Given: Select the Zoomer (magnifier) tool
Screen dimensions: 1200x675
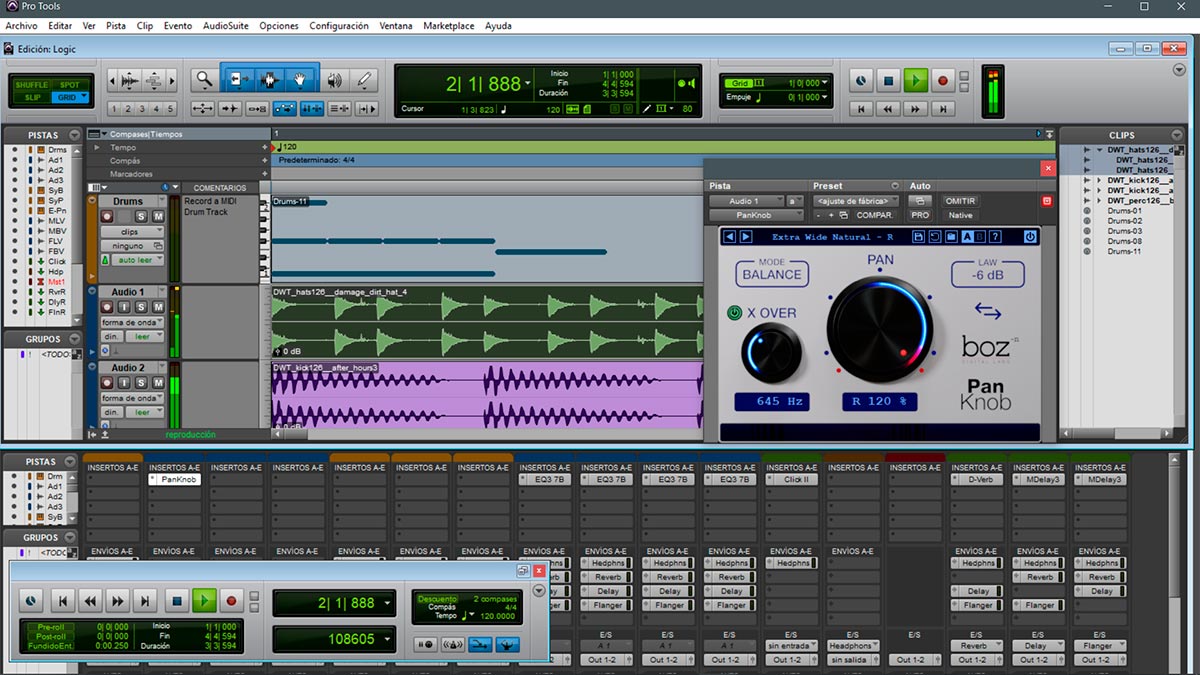Looking at the screenshot, I should point(204,79).
